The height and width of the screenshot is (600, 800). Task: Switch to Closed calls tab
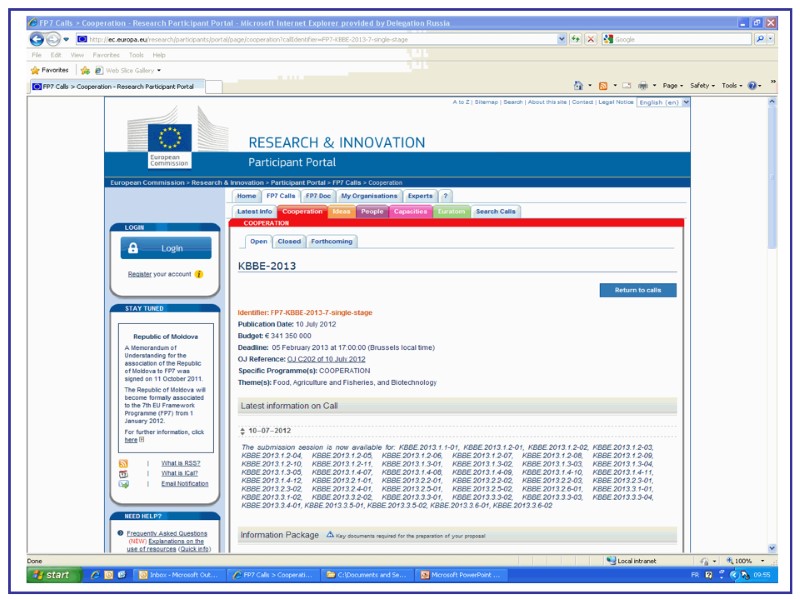pyautogui.click(x=289, y=241)
